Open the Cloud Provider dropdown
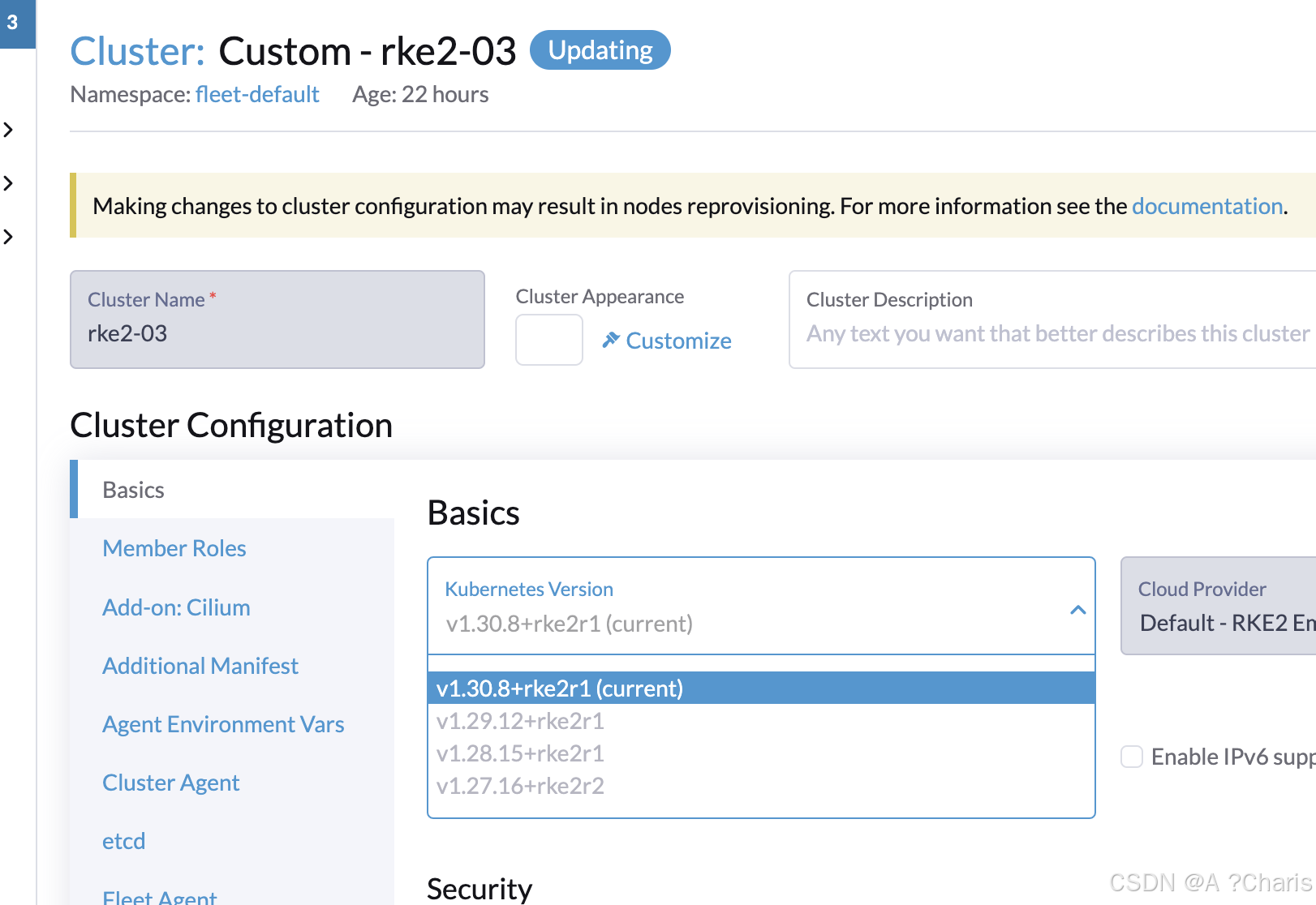The image size is (1316, 905). [1218, 606]
